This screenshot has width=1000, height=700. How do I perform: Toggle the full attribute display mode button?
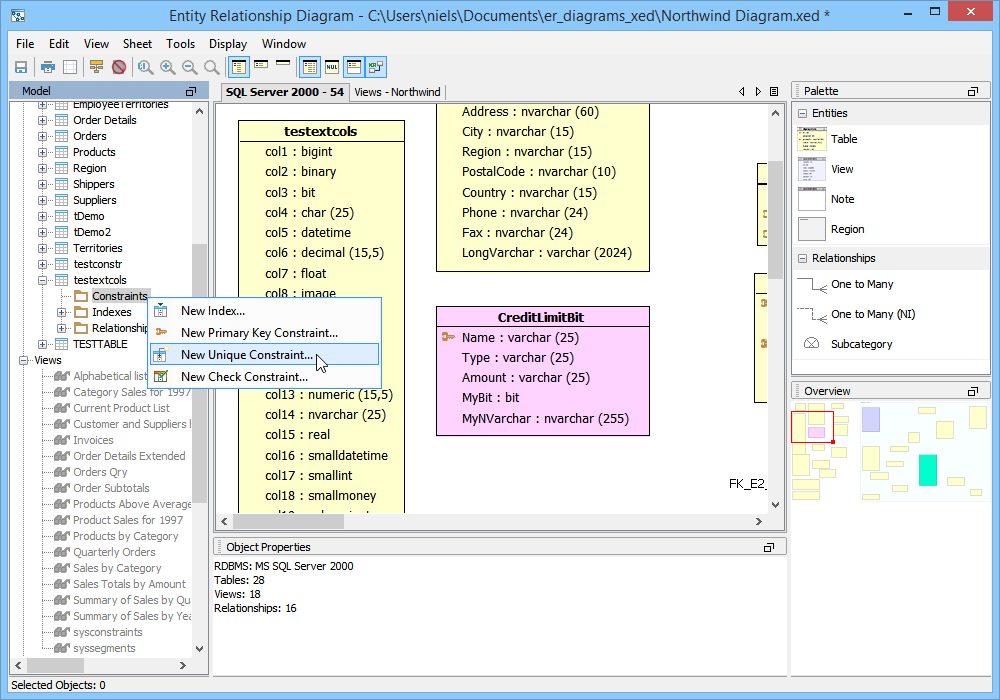239,67
